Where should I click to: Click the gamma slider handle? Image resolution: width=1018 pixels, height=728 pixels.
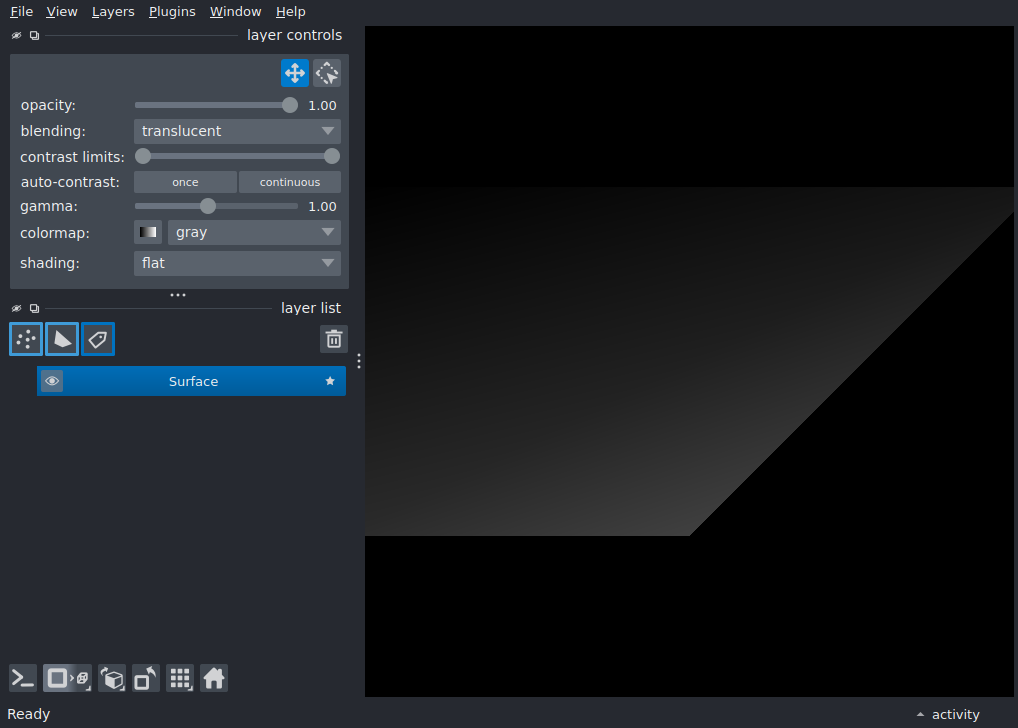coord(208,207)
